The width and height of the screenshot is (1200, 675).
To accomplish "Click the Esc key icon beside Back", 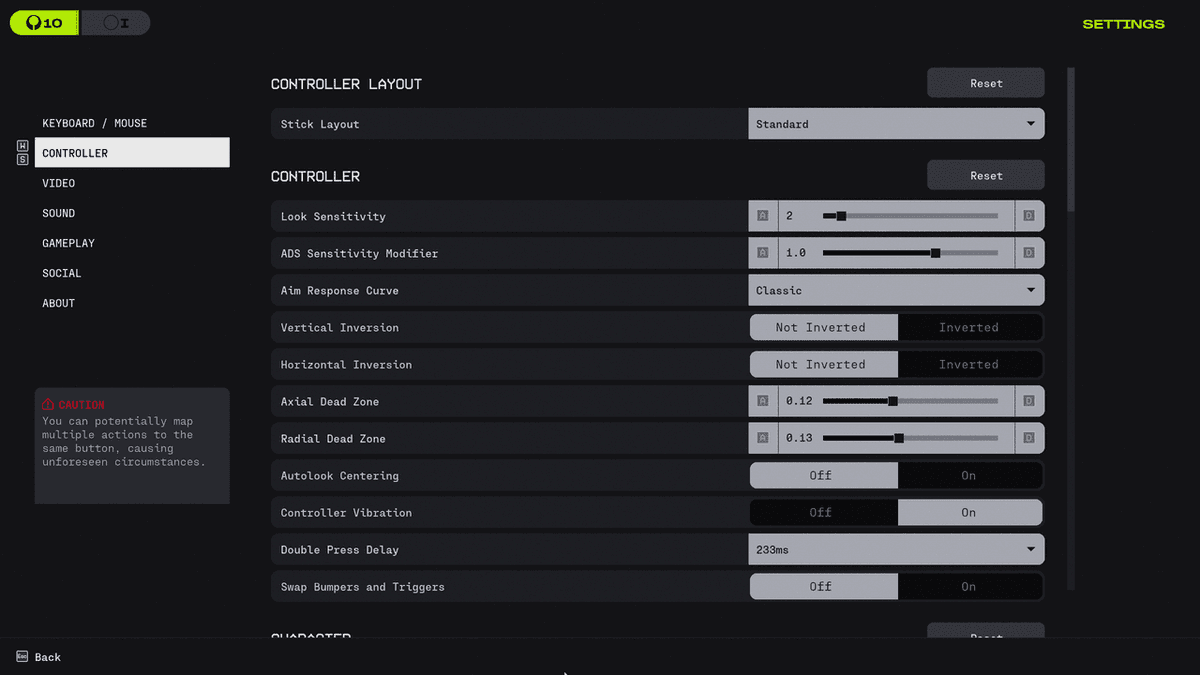I will 21,657.
